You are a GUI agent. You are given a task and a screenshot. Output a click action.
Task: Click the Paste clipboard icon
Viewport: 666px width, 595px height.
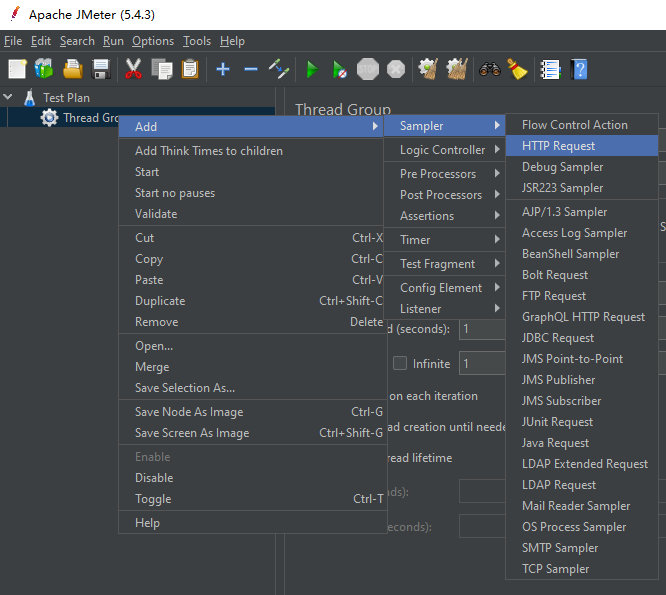click(190, 69)
